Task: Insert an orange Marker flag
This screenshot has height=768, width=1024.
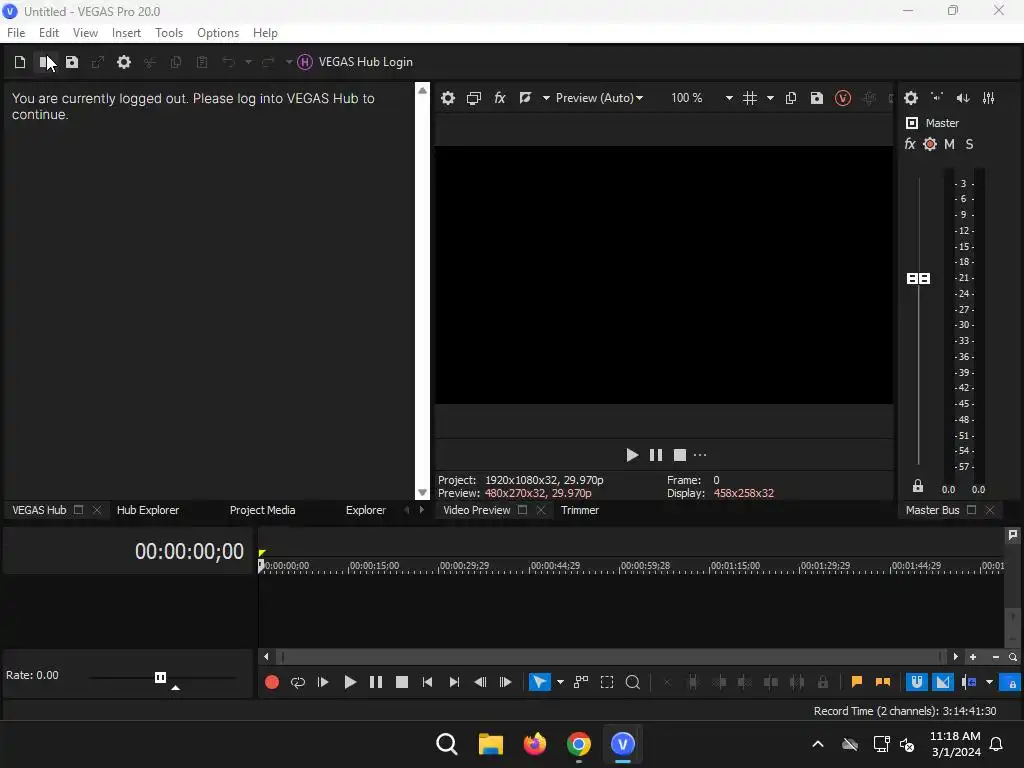Action: pos(857,682)
